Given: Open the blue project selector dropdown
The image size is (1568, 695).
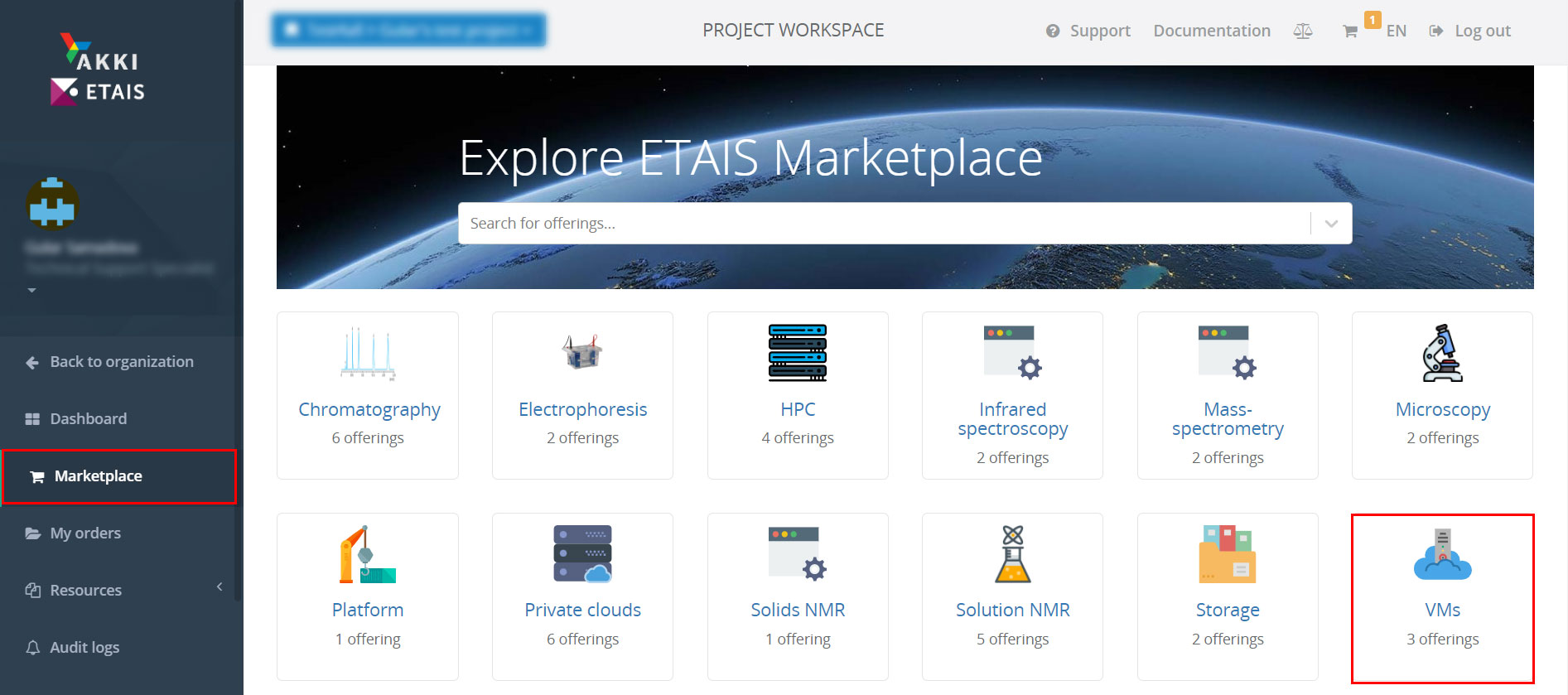Looking at the screenshot, I should (x=409, y=31).
